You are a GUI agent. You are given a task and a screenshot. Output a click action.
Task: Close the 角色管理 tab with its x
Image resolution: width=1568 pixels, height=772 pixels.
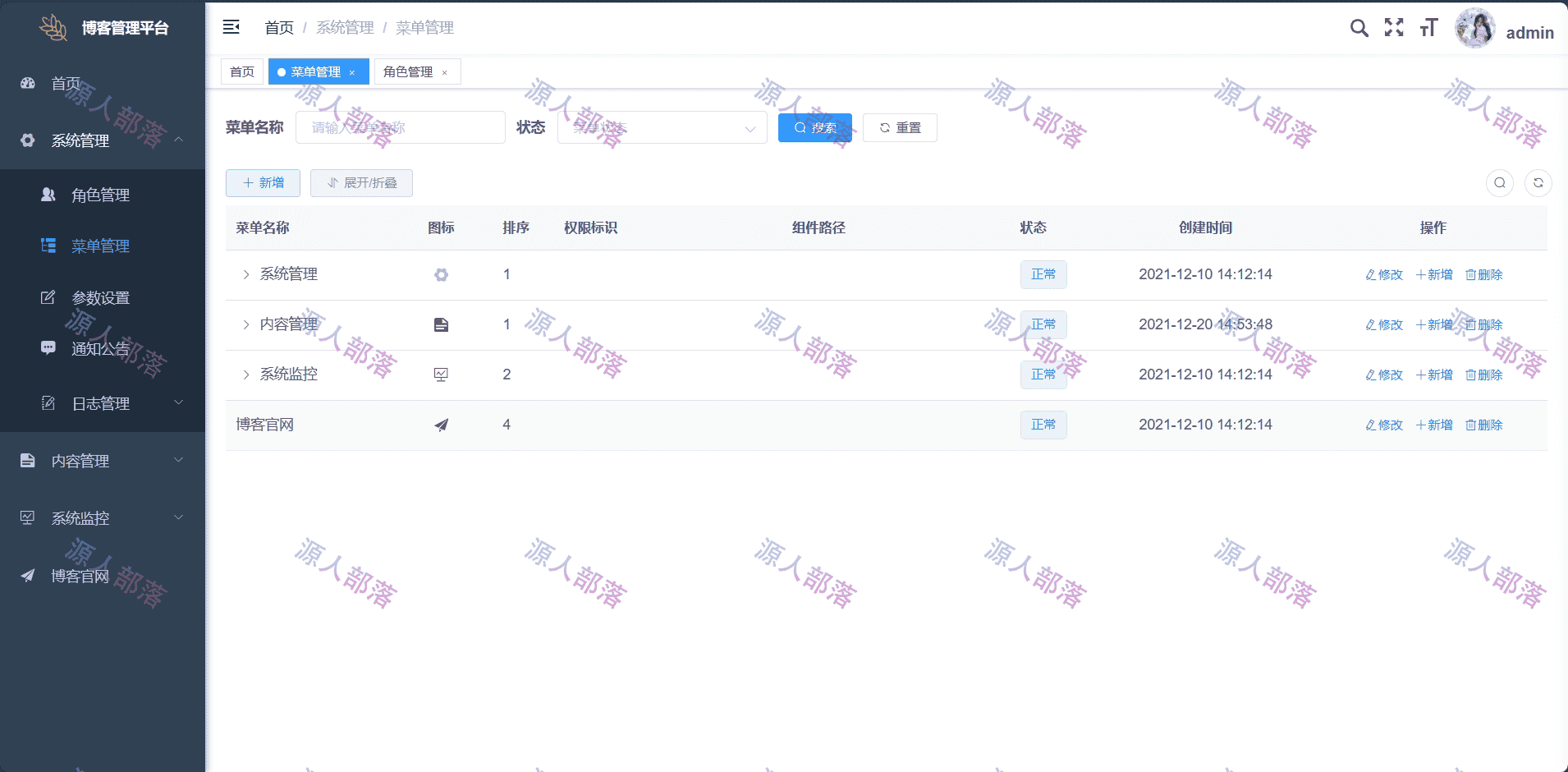[x=445, y=72]
